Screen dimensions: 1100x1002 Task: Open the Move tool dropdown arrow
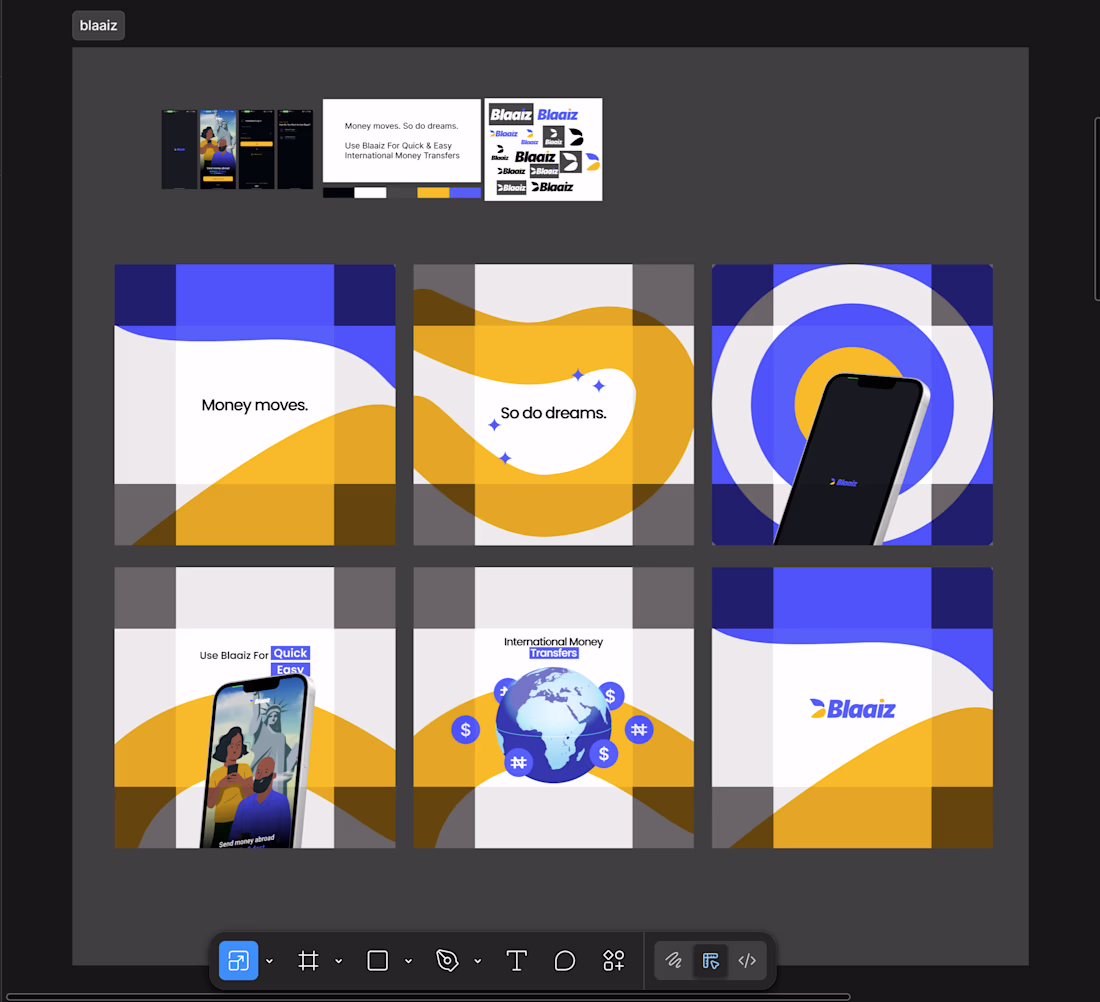pyautogui.click(x=269, y=961)
